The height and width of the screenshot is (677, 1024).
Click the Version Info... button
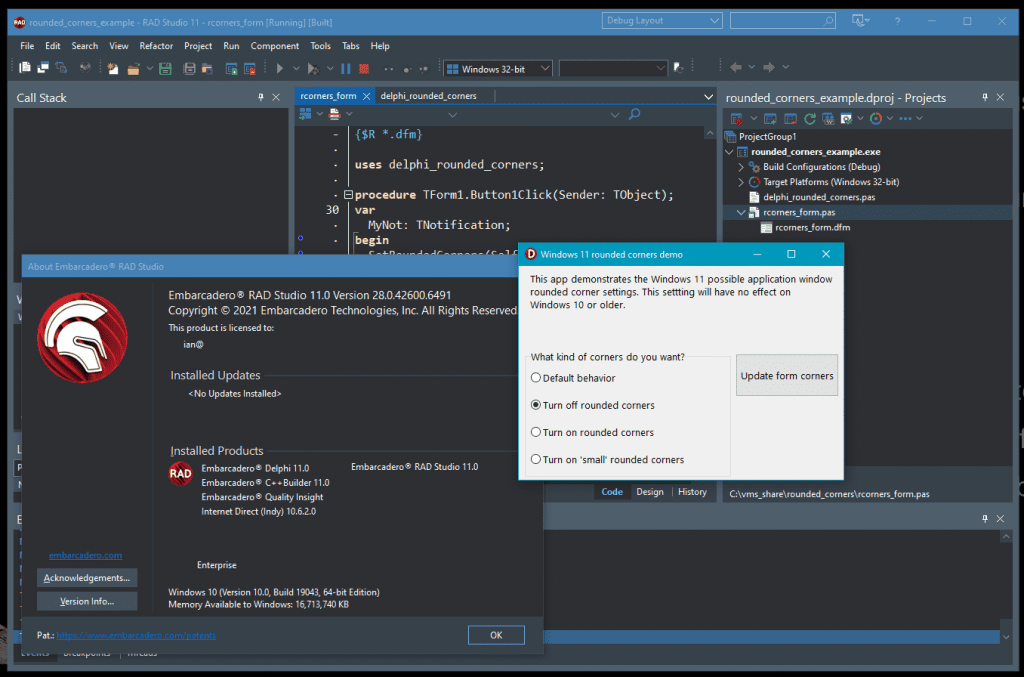point(87,601)
